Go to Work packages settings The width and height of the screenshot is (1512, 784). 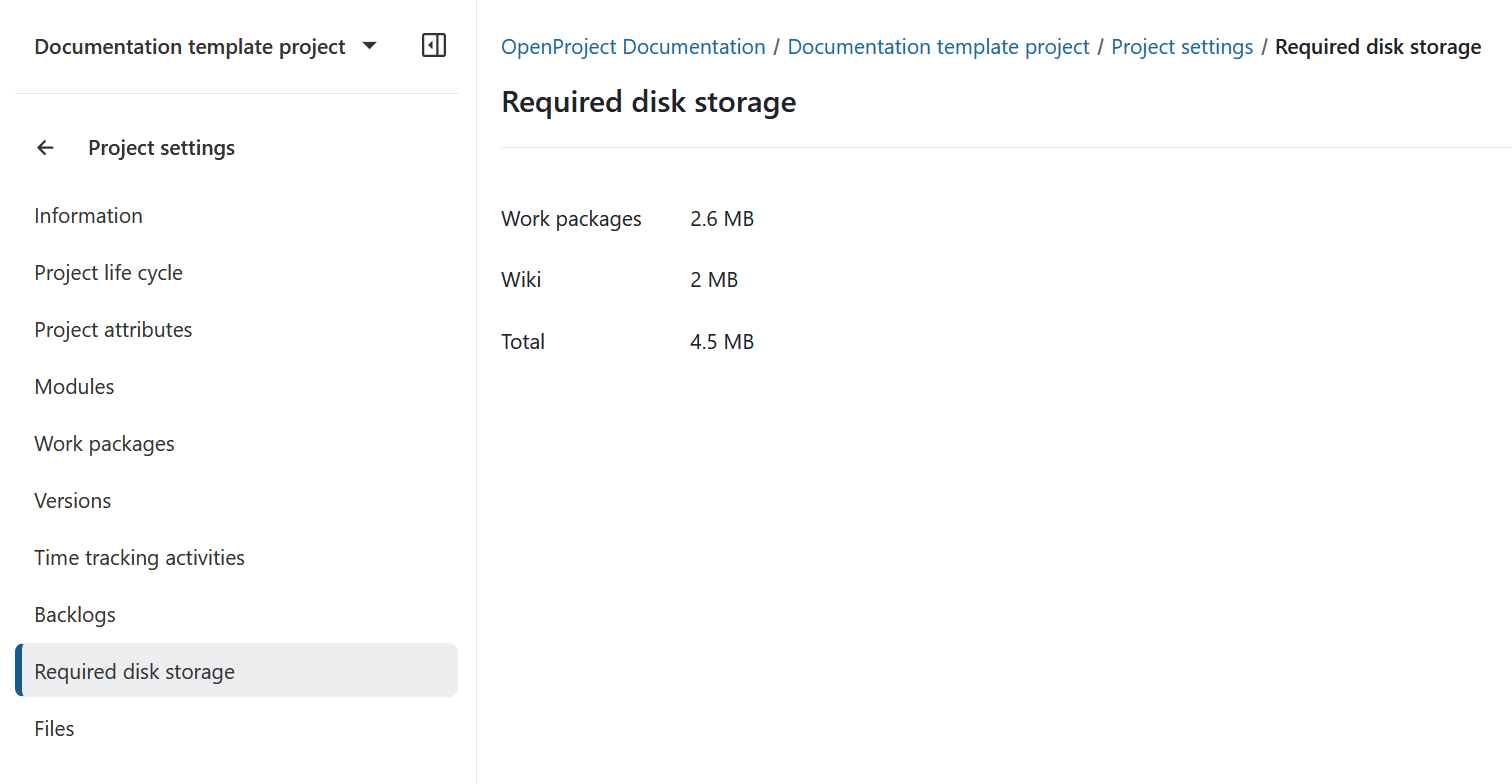104,443
